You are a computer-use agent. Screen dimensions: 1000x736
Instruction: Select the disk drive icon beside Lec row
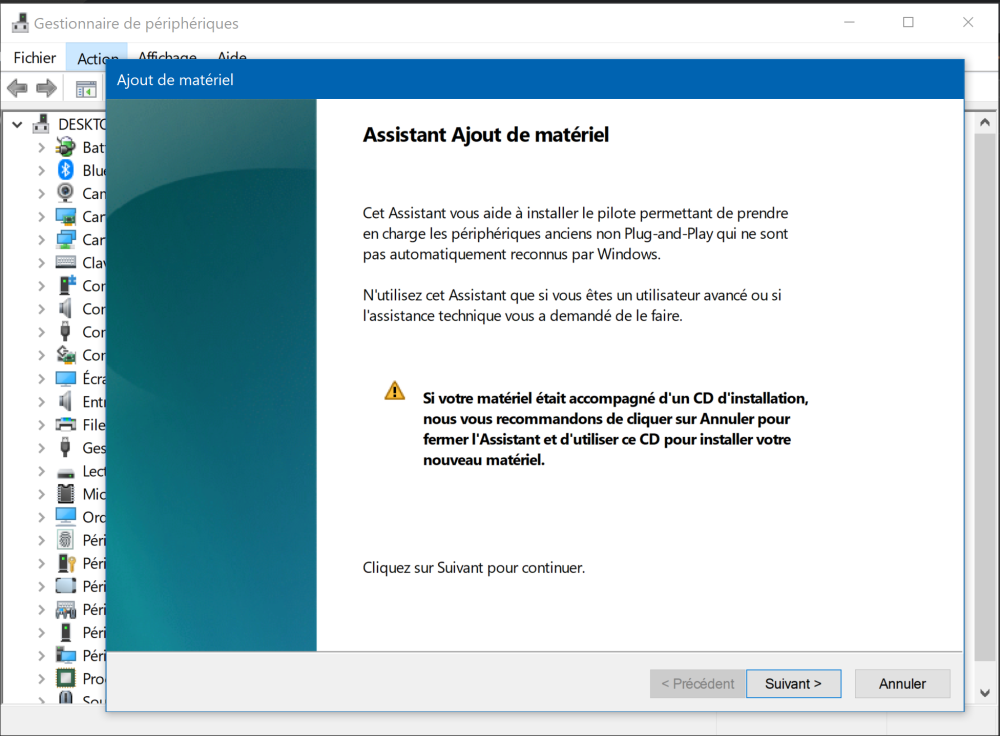66,473
